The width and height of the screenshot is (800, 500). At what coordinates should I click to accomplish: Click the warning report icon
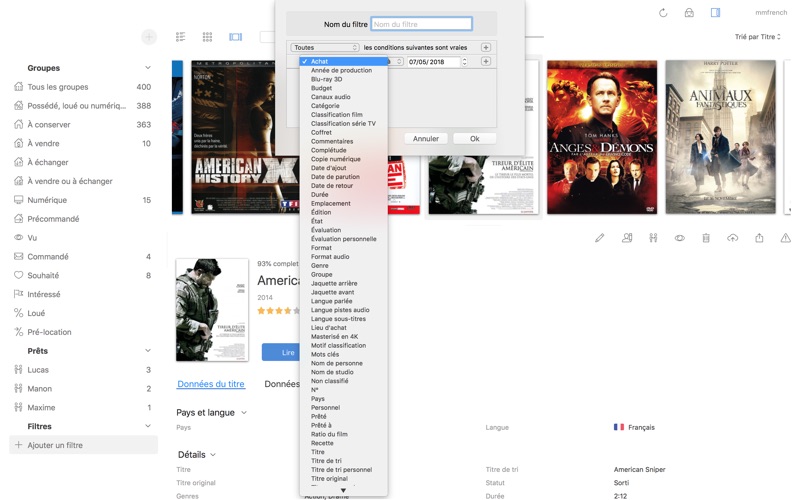coord(785,238)
